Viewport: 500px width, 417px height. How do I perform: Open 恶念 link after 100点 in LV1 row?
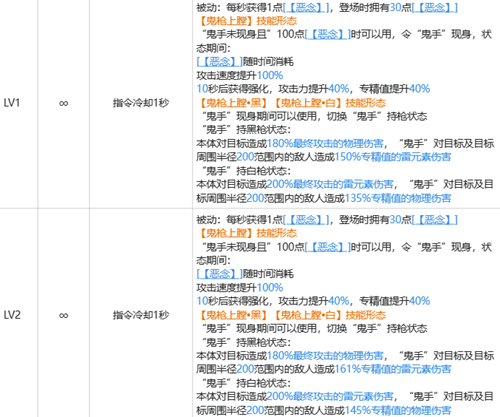[328, 34]
